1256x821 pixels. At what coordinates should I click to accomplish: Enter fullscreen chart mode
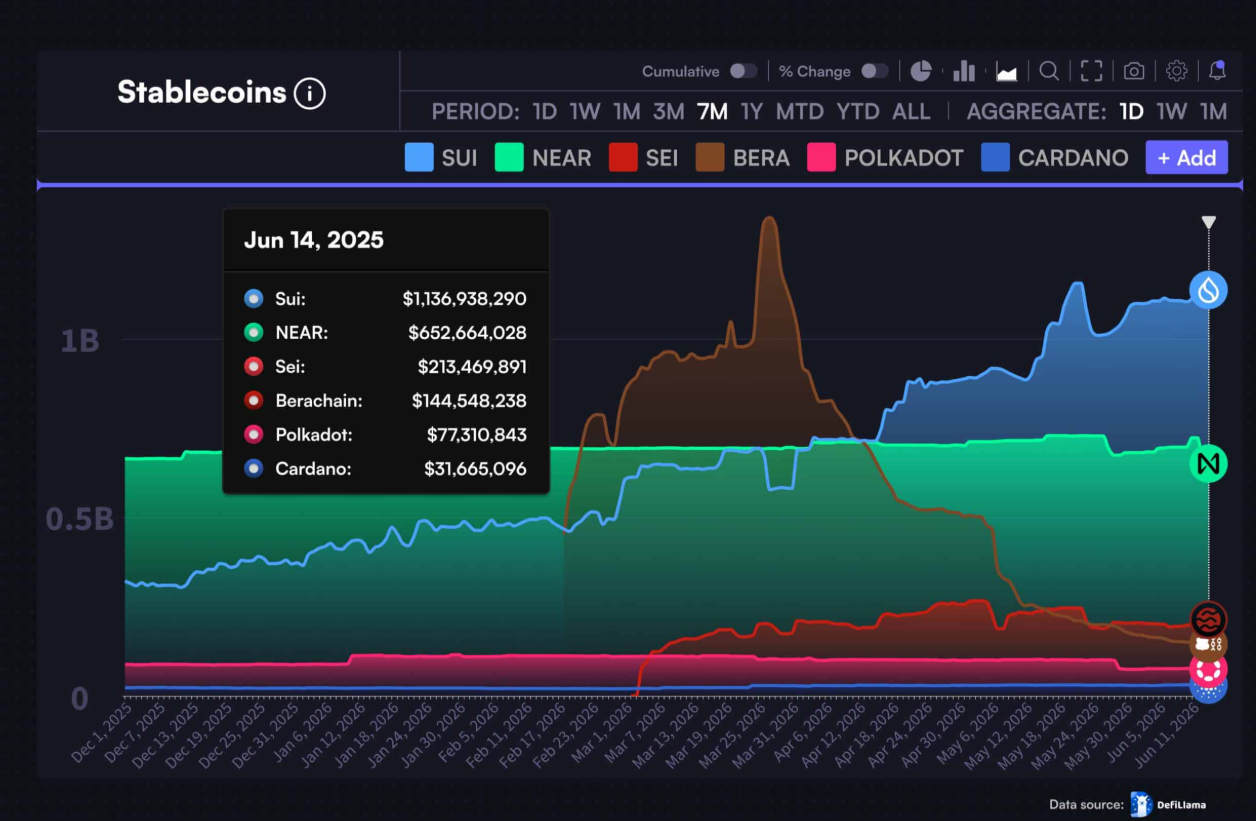click(x=1091, y=71)
